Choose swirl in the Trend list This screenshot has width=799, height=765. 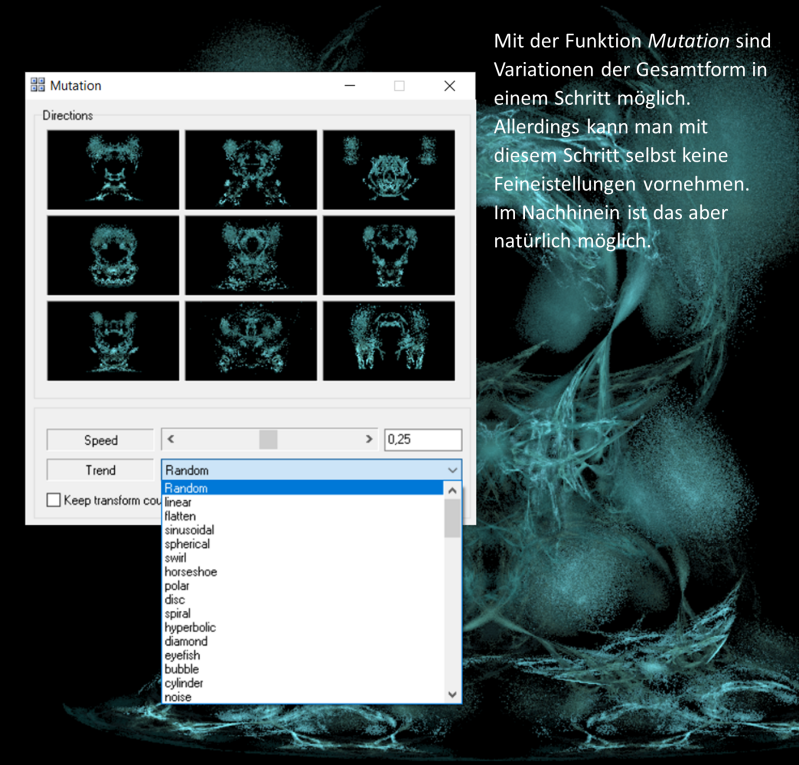pyautogui.click(x=303, y=558)
